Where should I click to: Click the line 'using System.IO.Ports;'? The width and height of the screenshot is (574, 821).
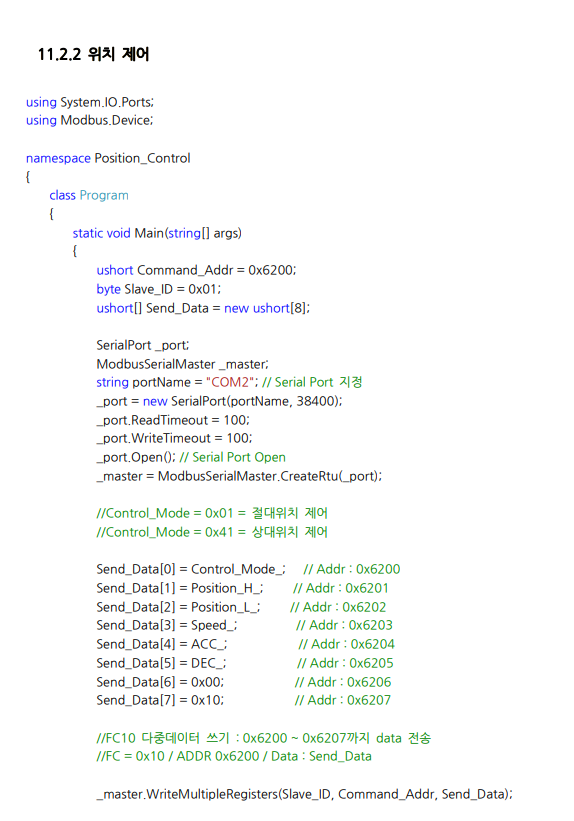coord(90,102)
